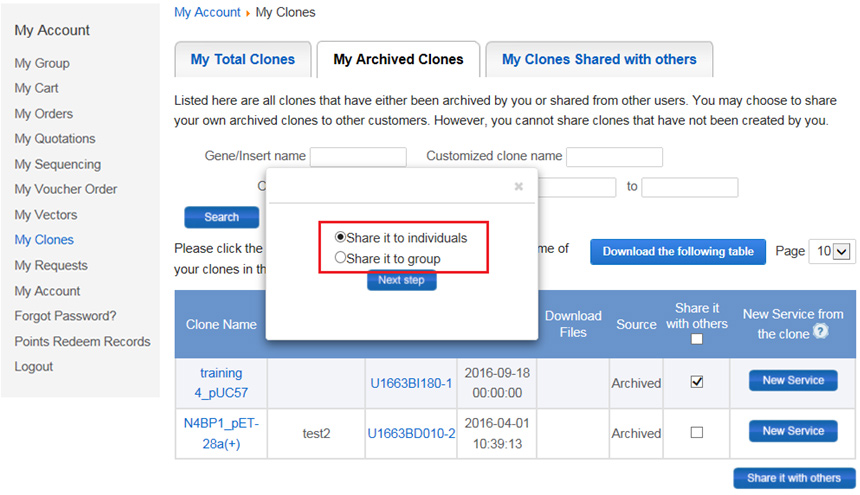860x495 pixels.
Task: Click My Account breadcrumb link
Action: point(207,13)
